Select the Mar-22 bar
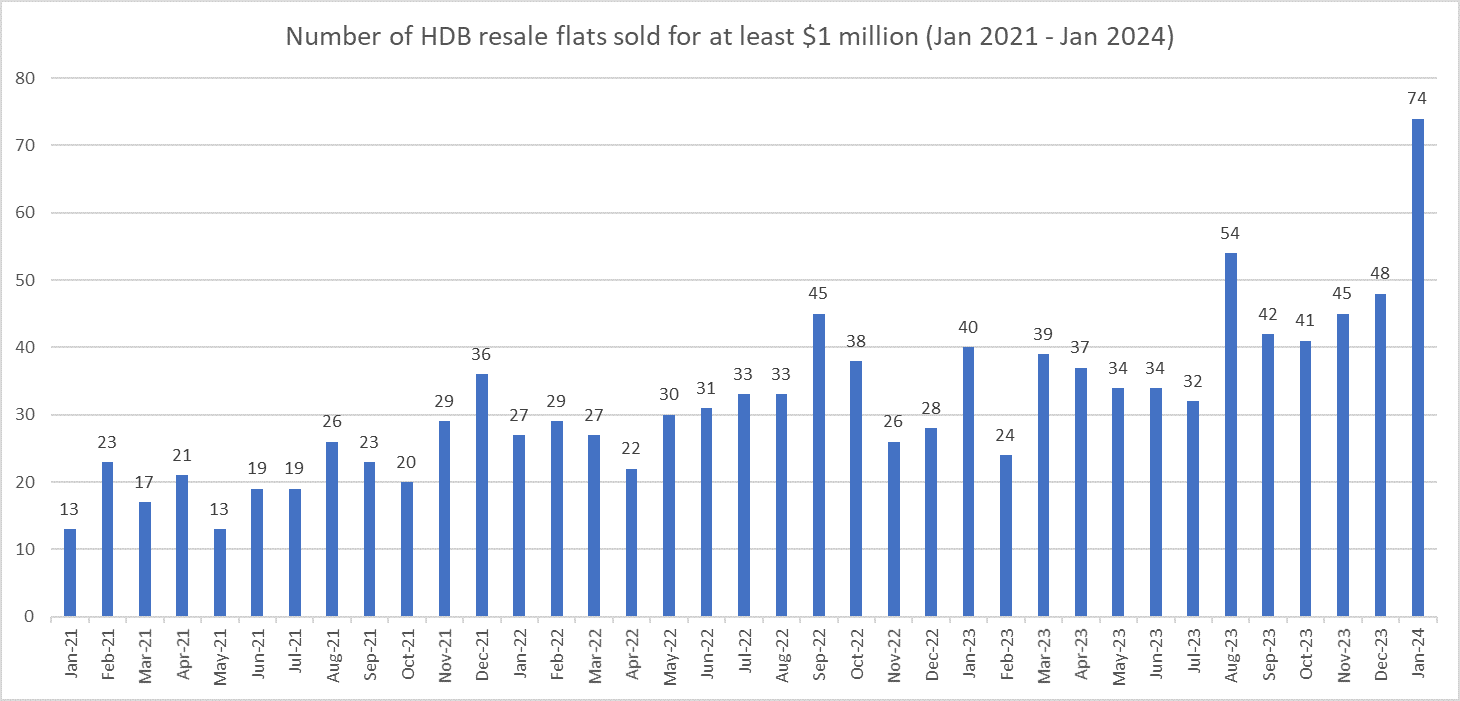The image size is (1460, 701). pos(594,526)
